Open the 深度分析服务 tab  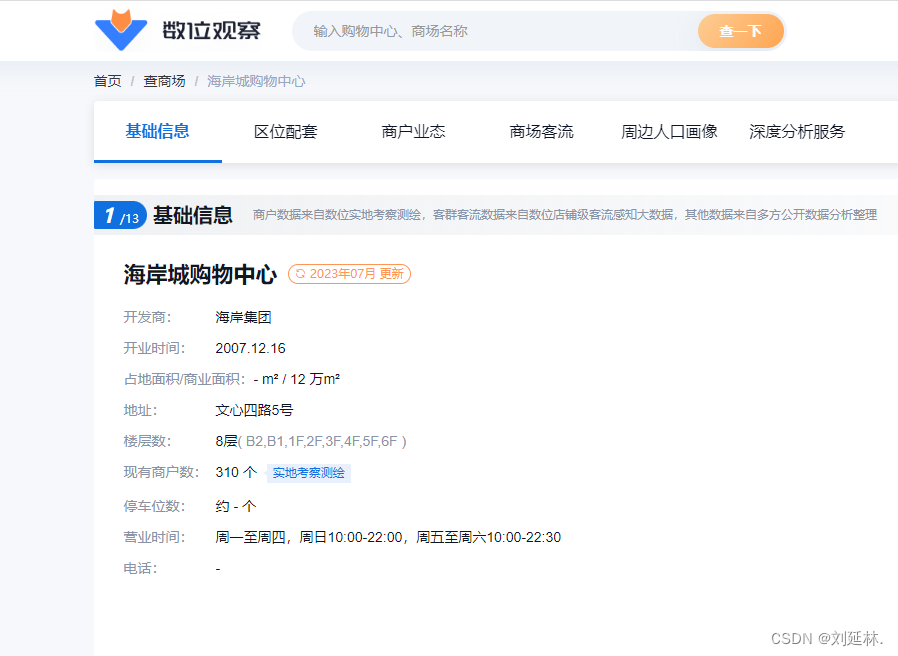click(797, 132)
